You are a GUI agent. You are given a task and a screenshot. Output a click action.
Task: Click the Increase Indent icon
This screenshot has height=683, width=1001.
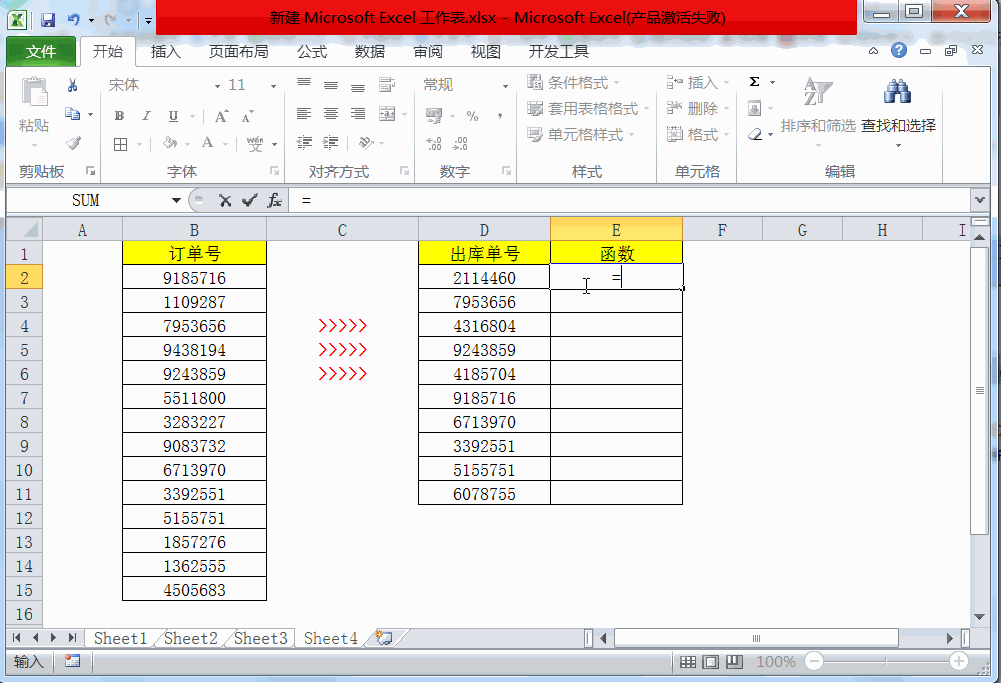point(331,142)
